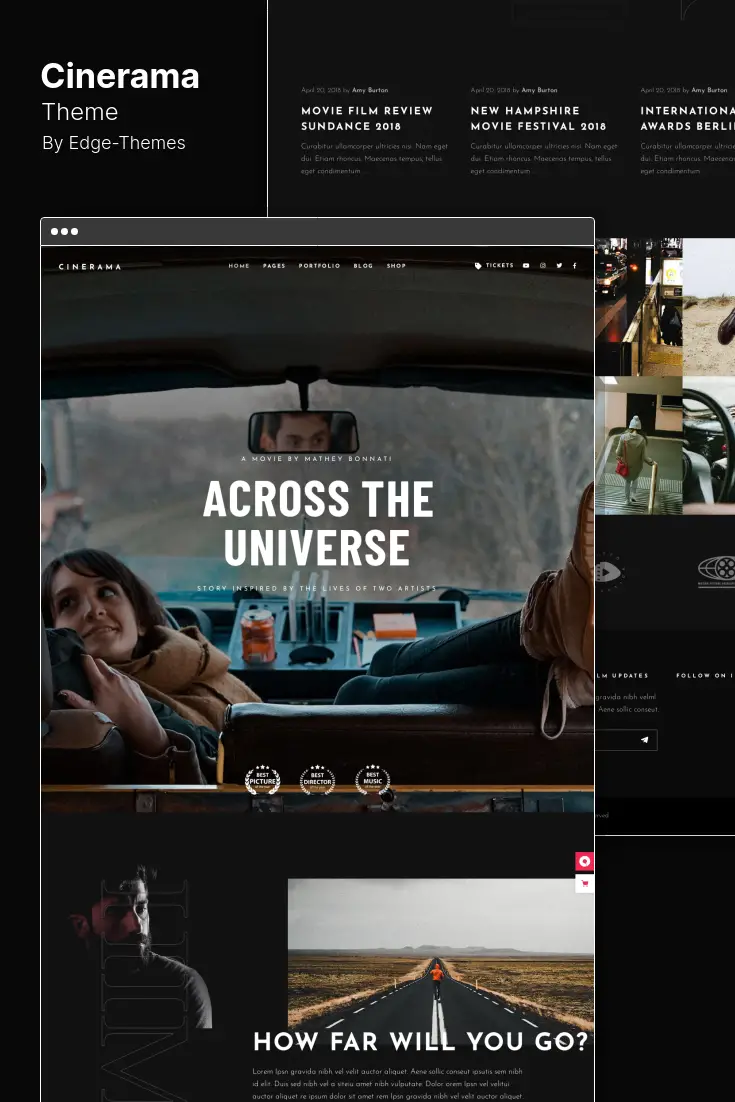Open the SHOP menu item

tap(396, 266)
